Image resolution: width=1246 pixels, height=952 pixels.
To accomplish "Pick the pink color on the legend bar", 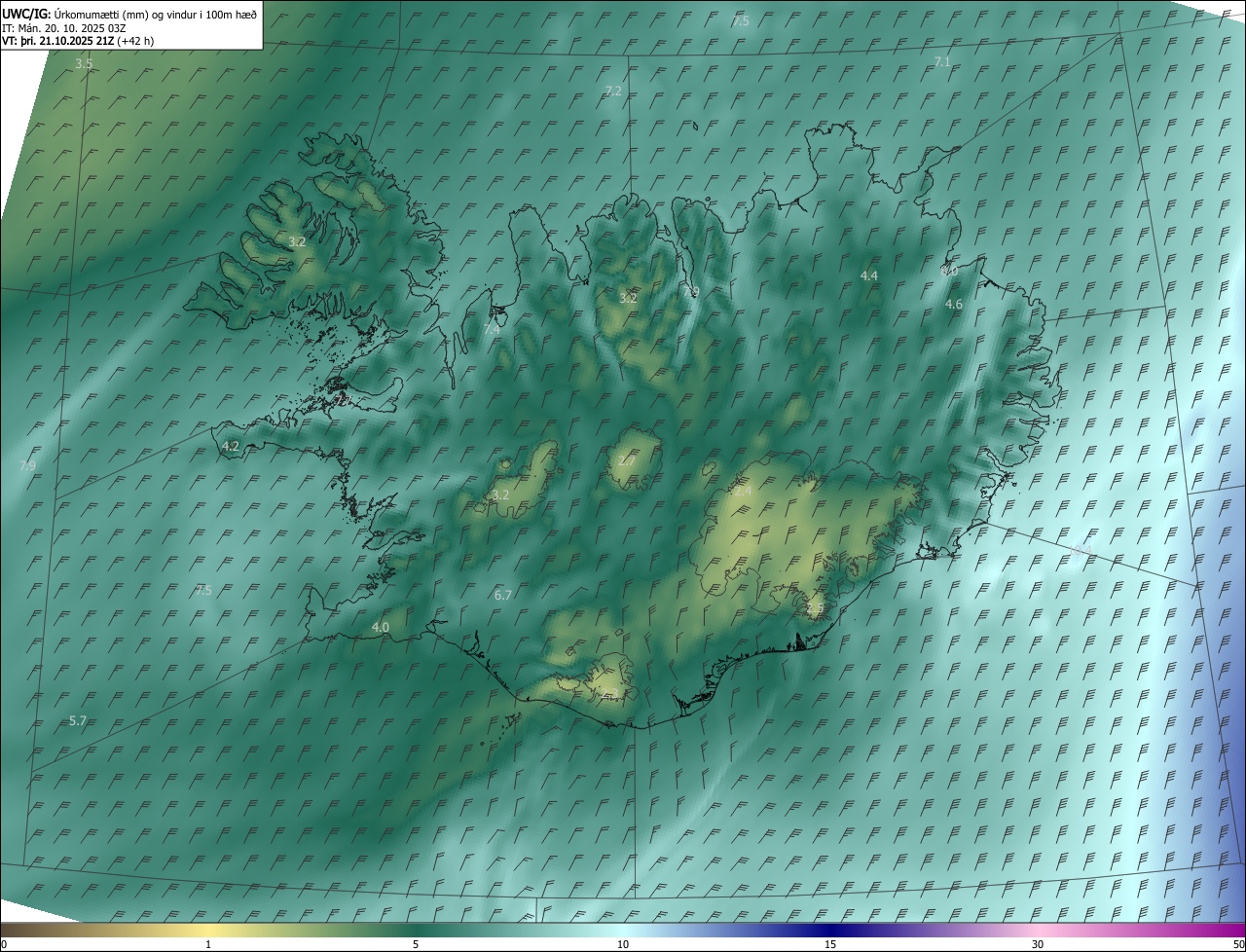I will coord(1038,930).
